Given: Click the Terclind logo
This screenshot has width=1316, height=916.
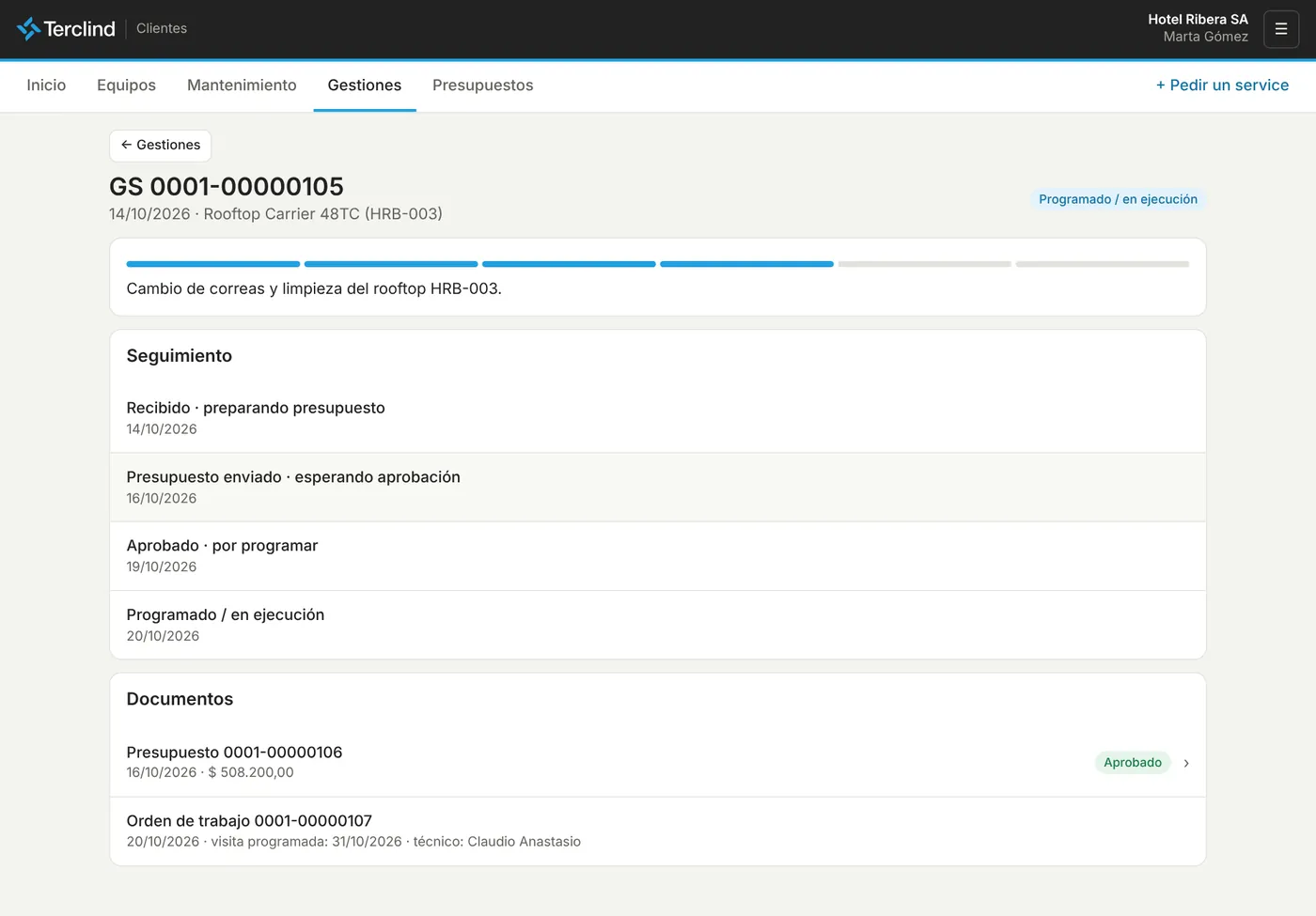Looking at the screenshot, I should [x=66, y=29].
